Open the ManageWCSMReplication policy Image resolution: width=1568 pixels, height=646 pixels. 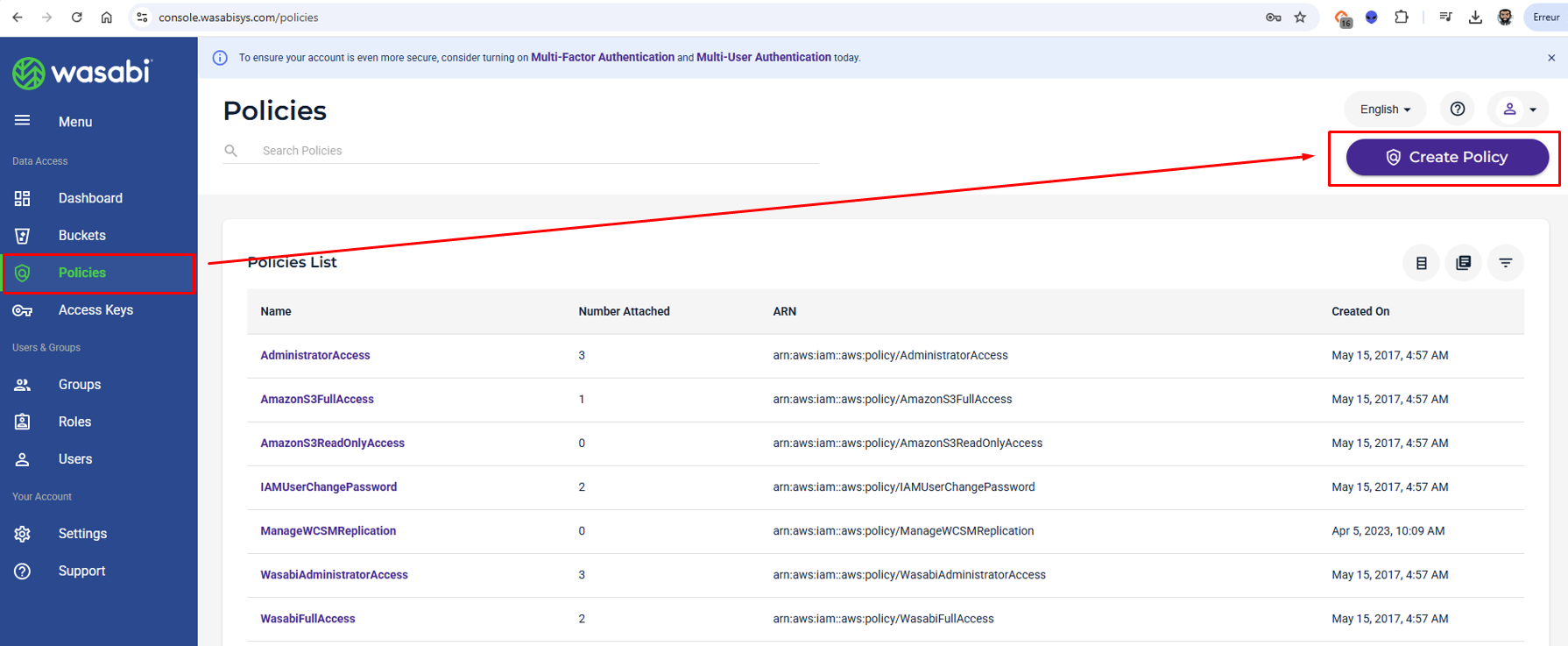pos(328,531)
